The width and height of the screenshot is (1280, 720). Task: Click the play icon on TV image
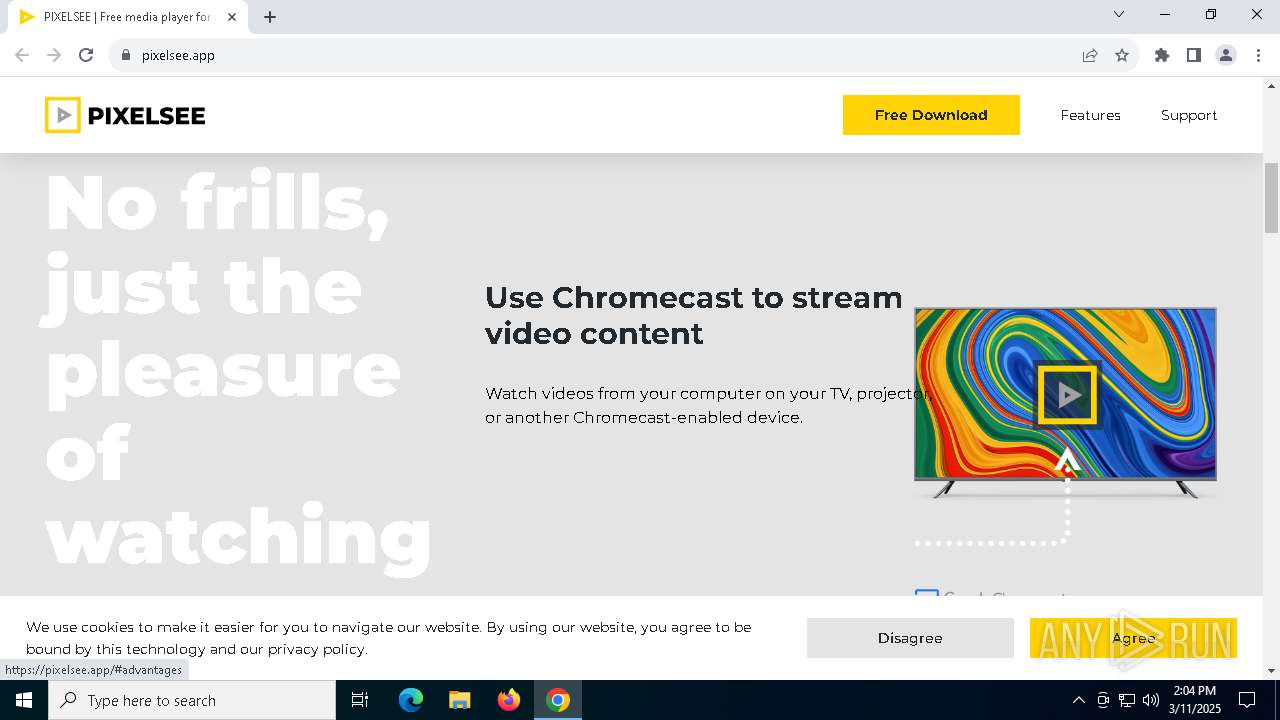[x=1067, y=394]
